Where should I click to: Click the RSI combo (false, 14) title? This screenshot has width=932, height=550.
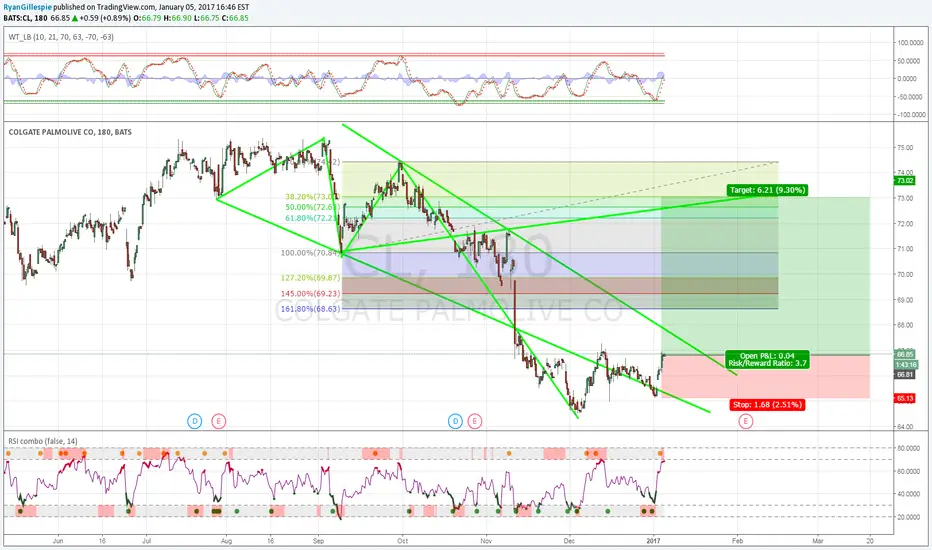click(x=43, y=441)
